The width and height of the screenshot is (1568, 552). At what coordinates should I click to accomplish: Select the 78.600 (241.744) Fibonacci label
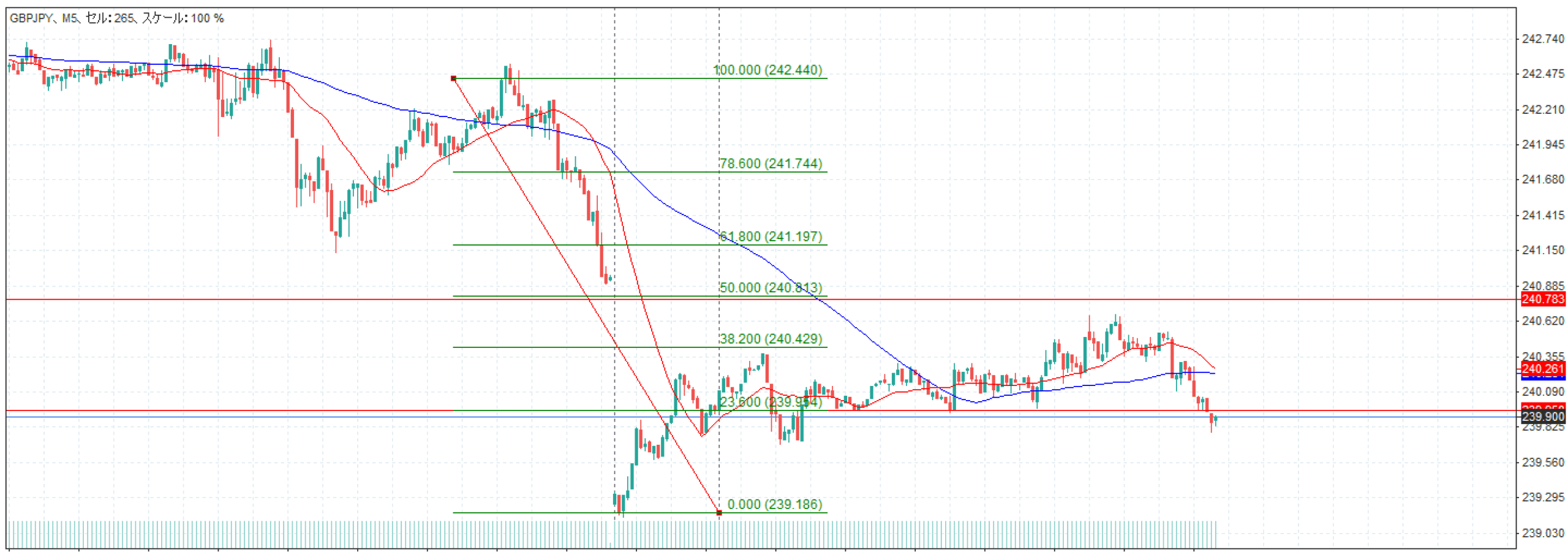coord(770,164)
